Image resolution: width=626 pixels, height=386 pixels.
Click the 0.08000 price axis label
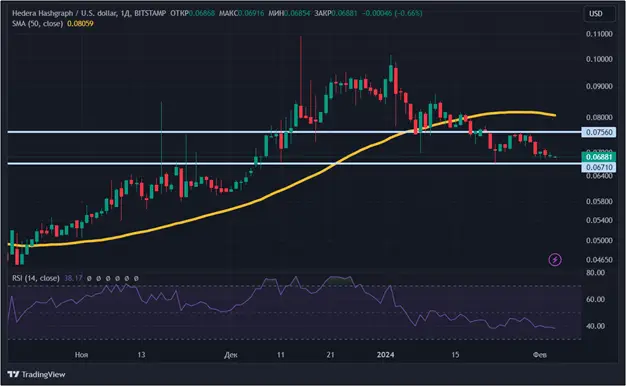(599, 117)
